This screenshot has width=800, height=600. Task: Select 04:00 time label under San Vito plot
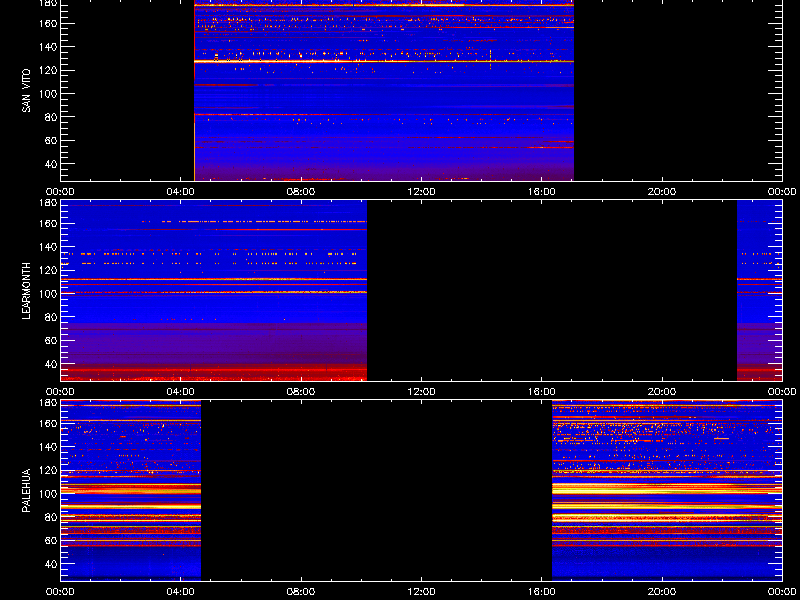pyautogui.click(x=181, y=192)
